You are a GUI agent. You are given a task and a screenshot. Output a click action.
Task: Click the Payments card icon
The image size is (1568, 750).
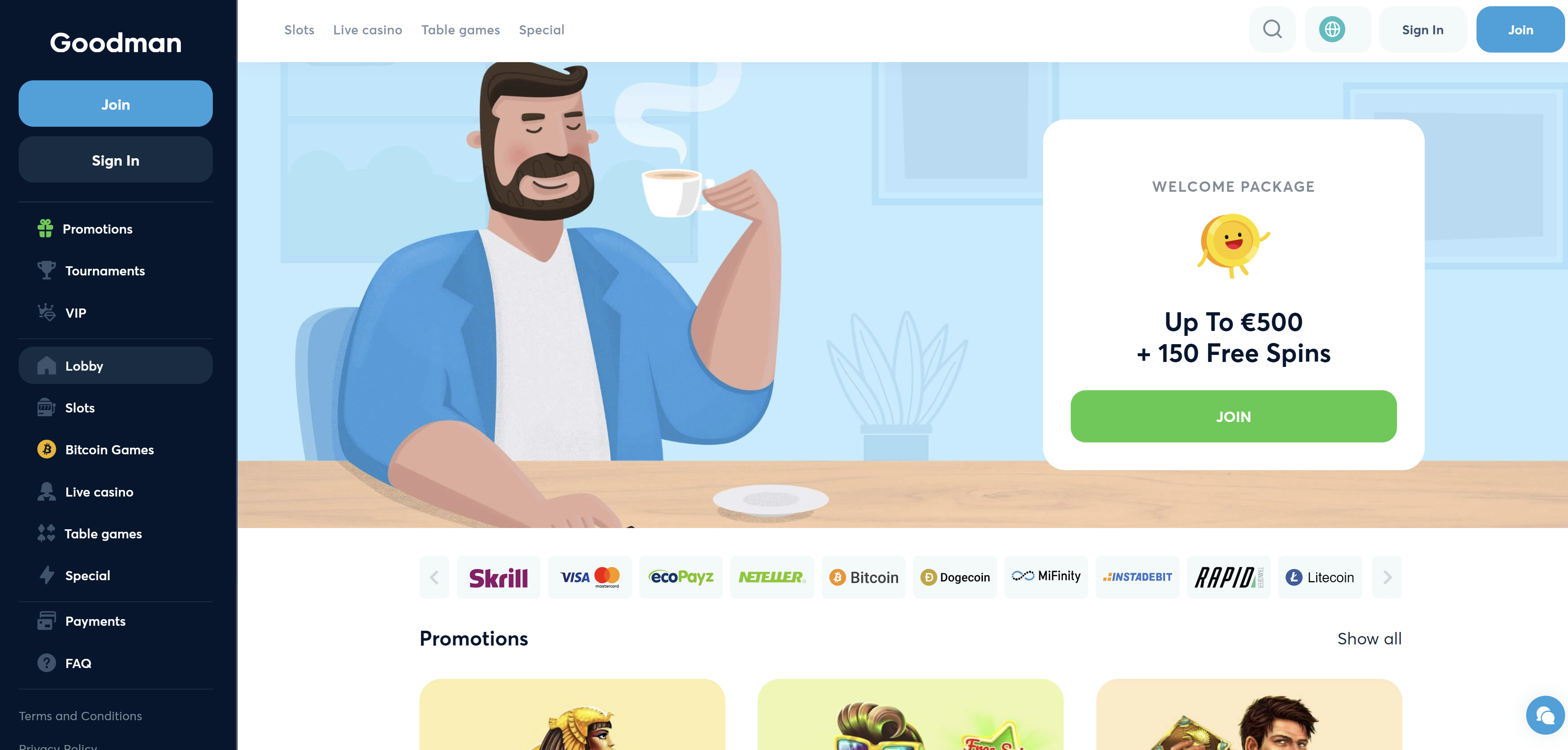tap(46, 621)
